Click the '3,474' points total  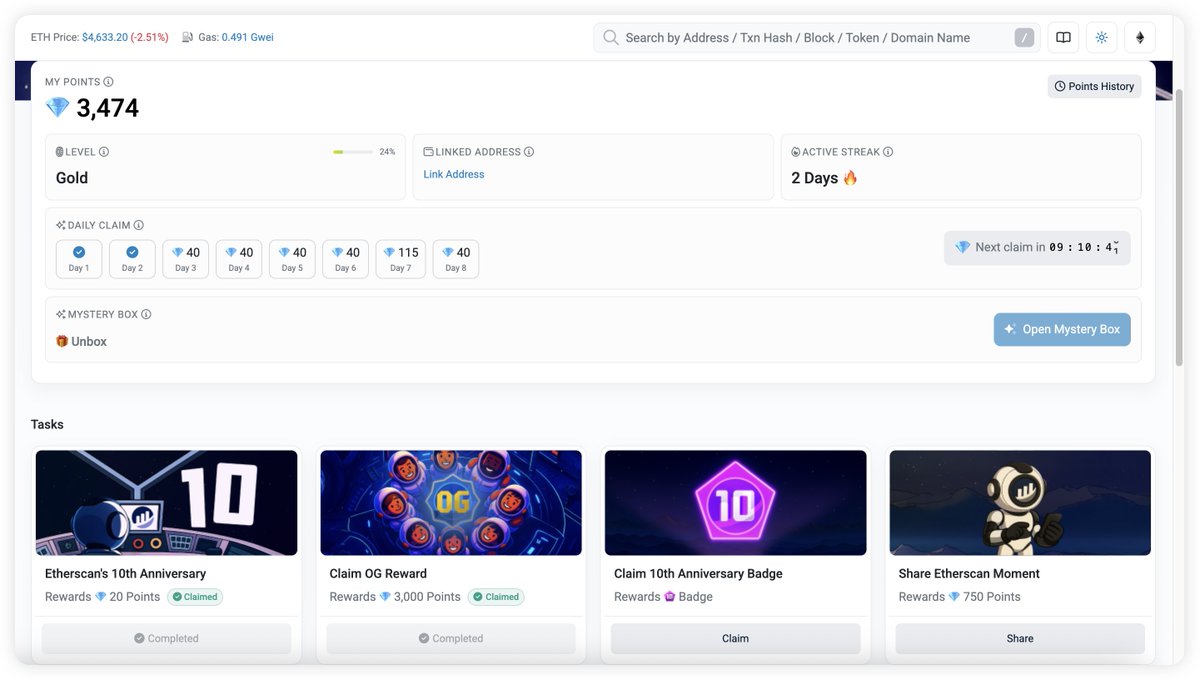click(108, 108)
